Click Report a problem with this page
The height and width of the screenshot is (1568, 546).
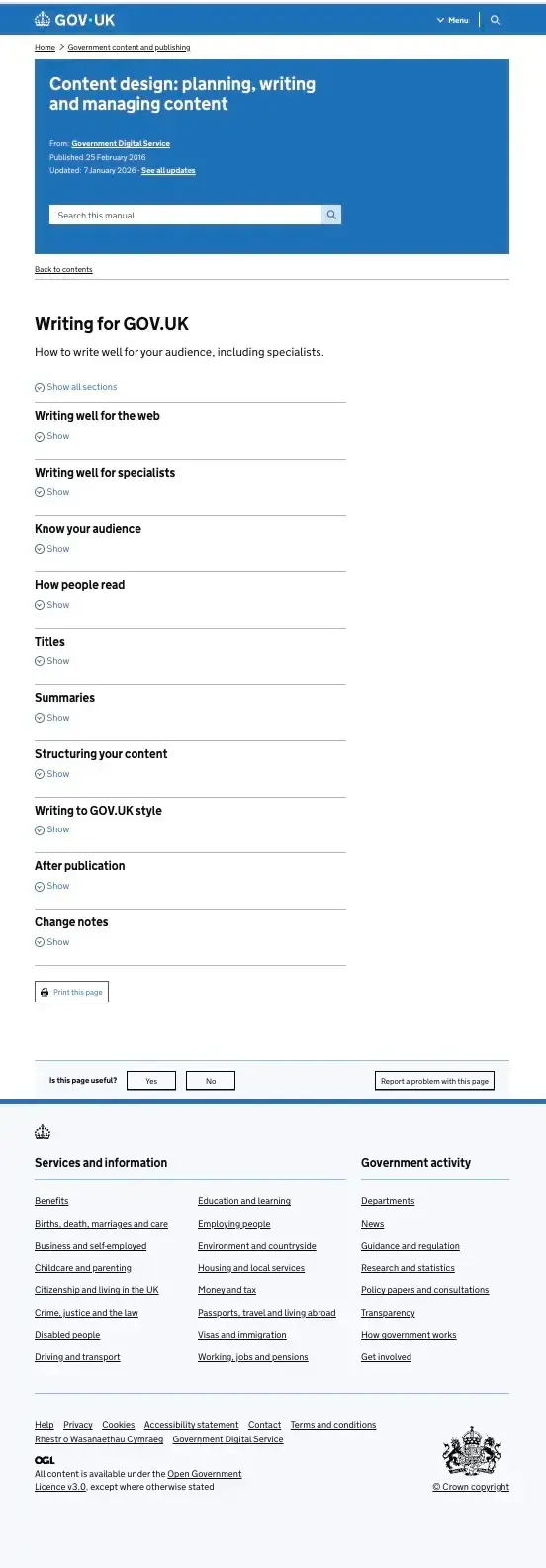click(434, 1081)
